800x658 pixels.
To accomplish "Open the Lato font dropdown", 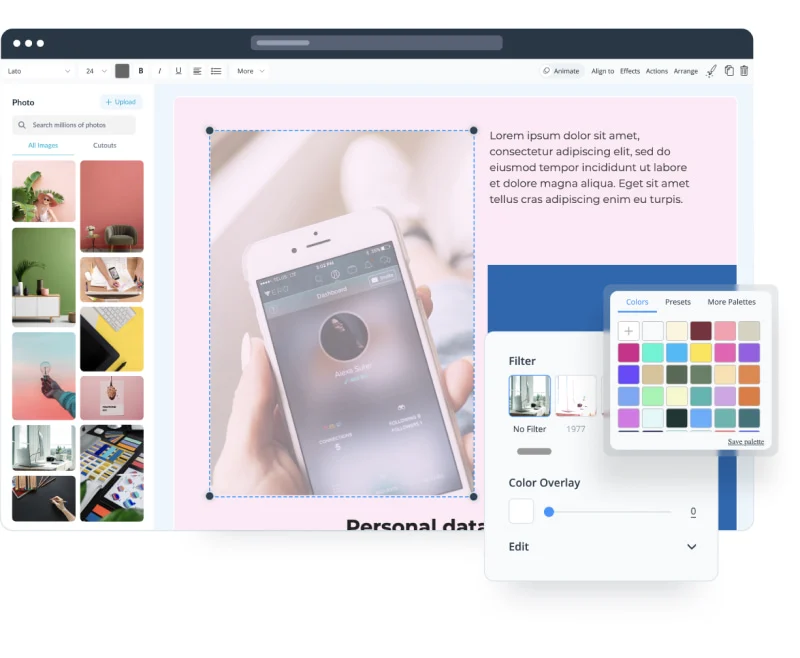I will point(39,71).
